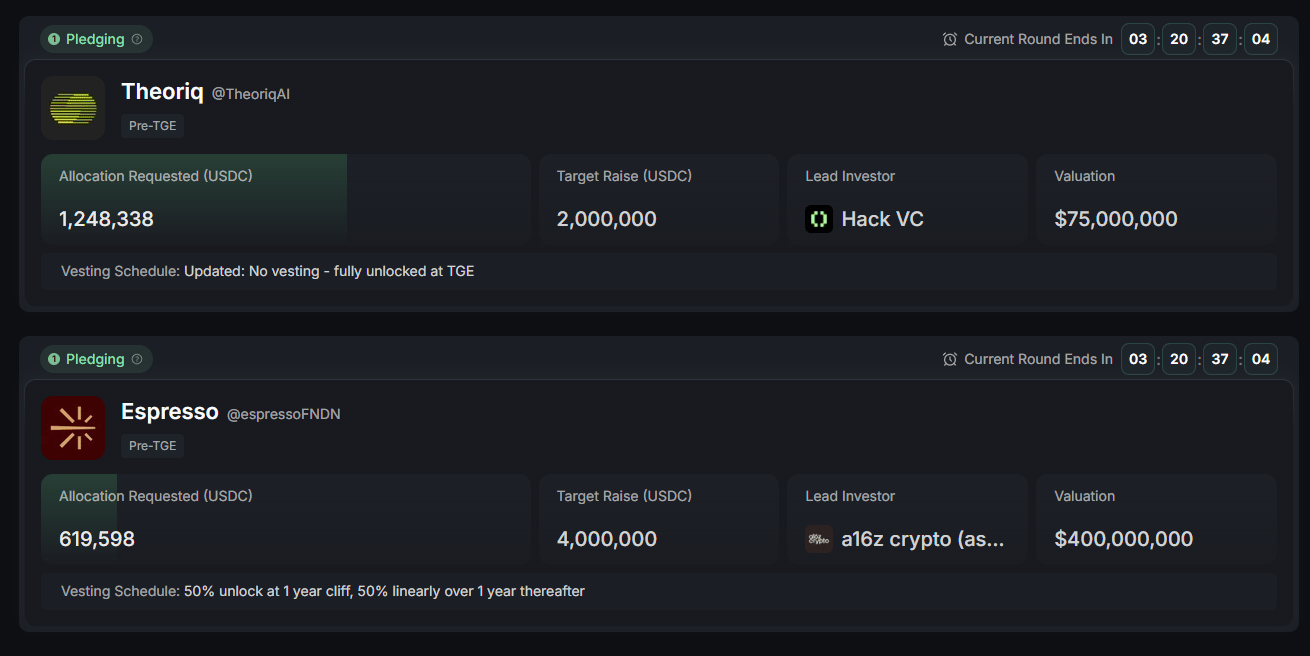
Task: Click Theoriq countdown minutes box '37'
Action: point(1220,40)
